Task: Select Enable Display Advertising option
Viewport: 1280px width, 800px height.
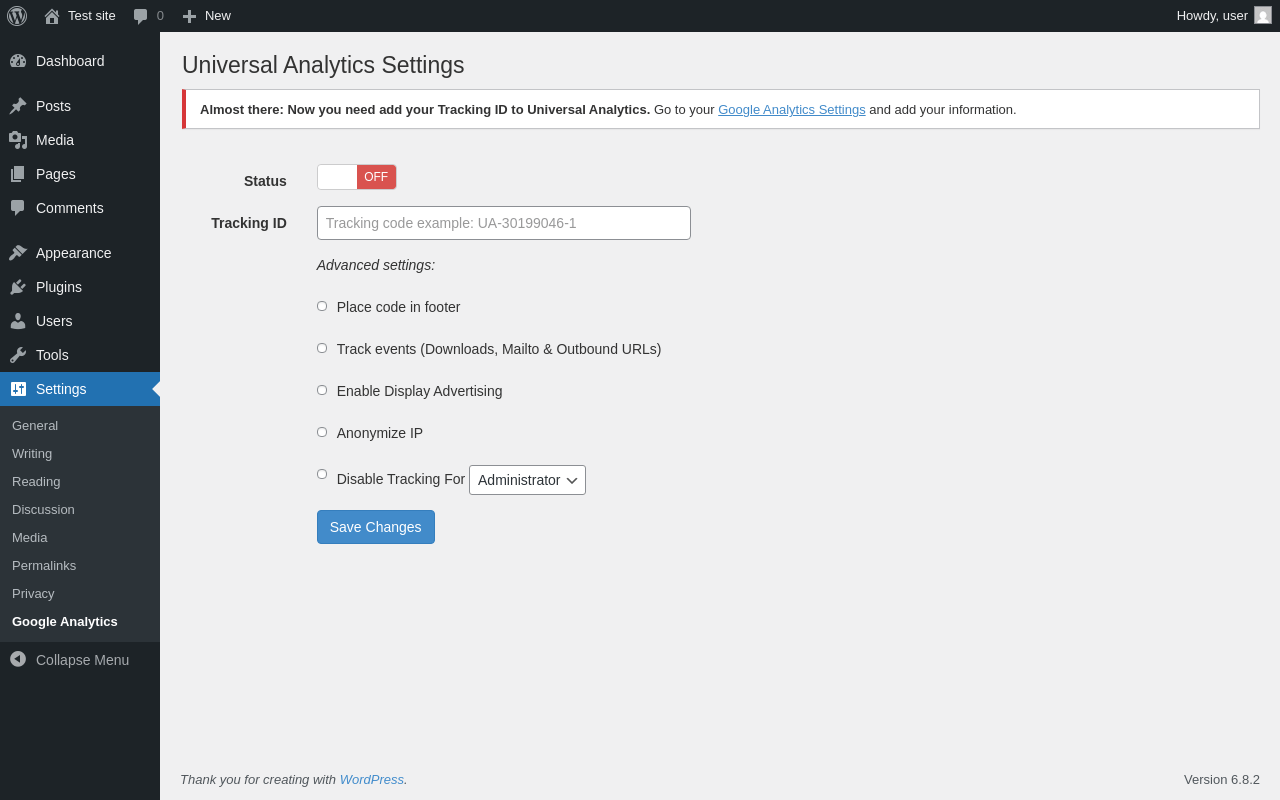Action: (x=322, y=390)
